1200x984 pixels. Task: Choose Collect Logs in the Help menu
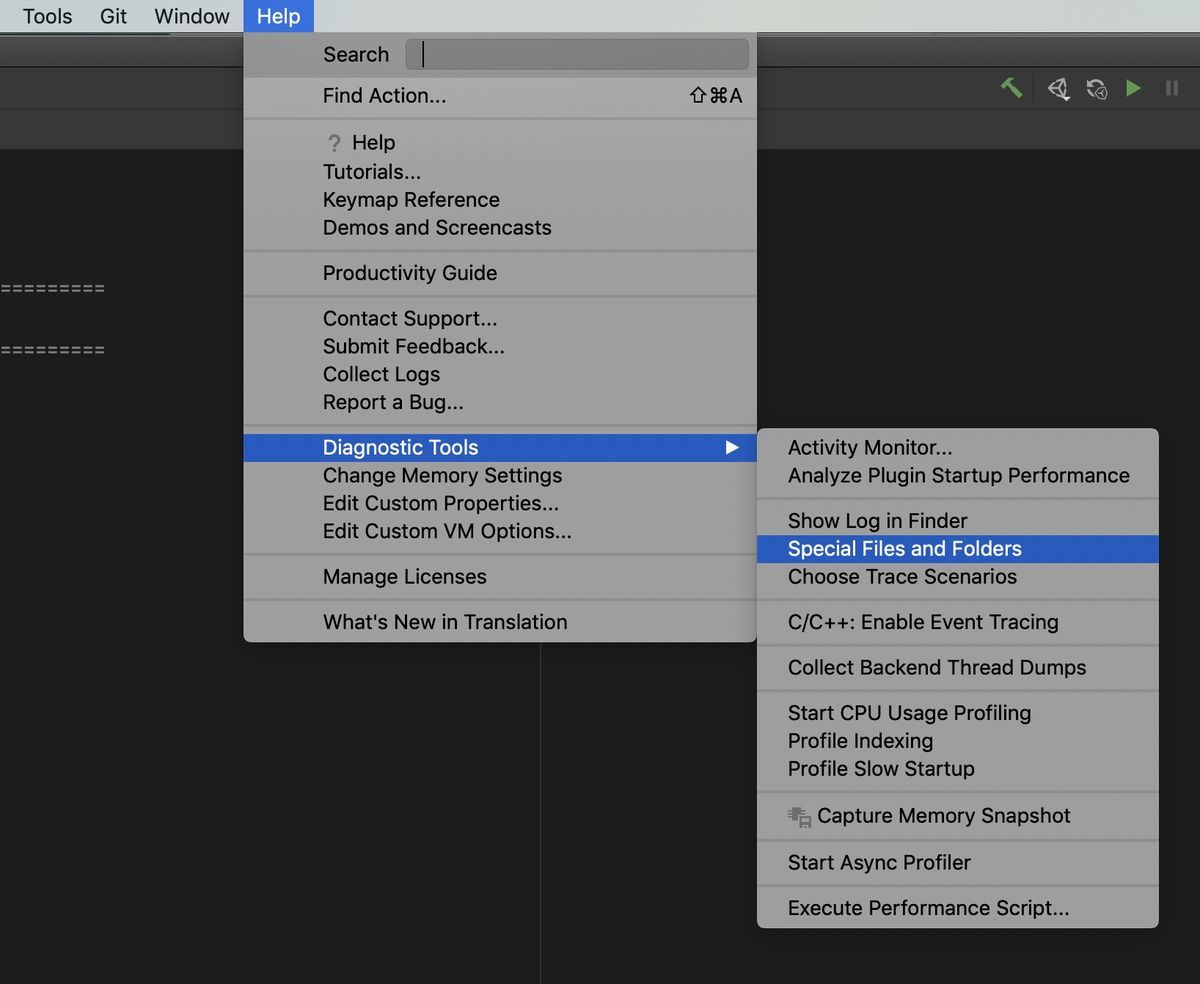500,375
